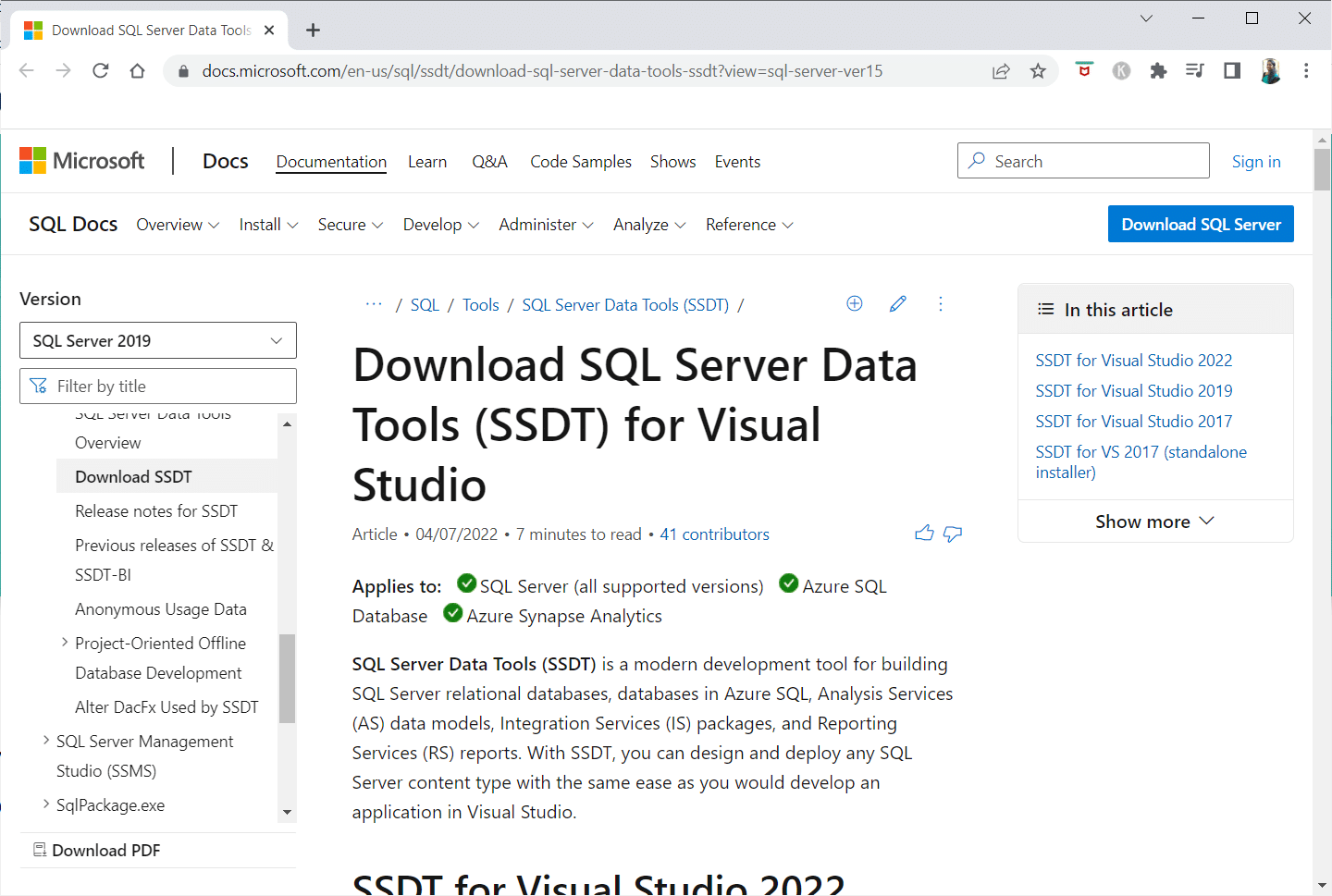The height and width of the screenshot is (896, 1332).
Task: Expand the SqlPackage.exe tree node
Action: coord(45,804)
